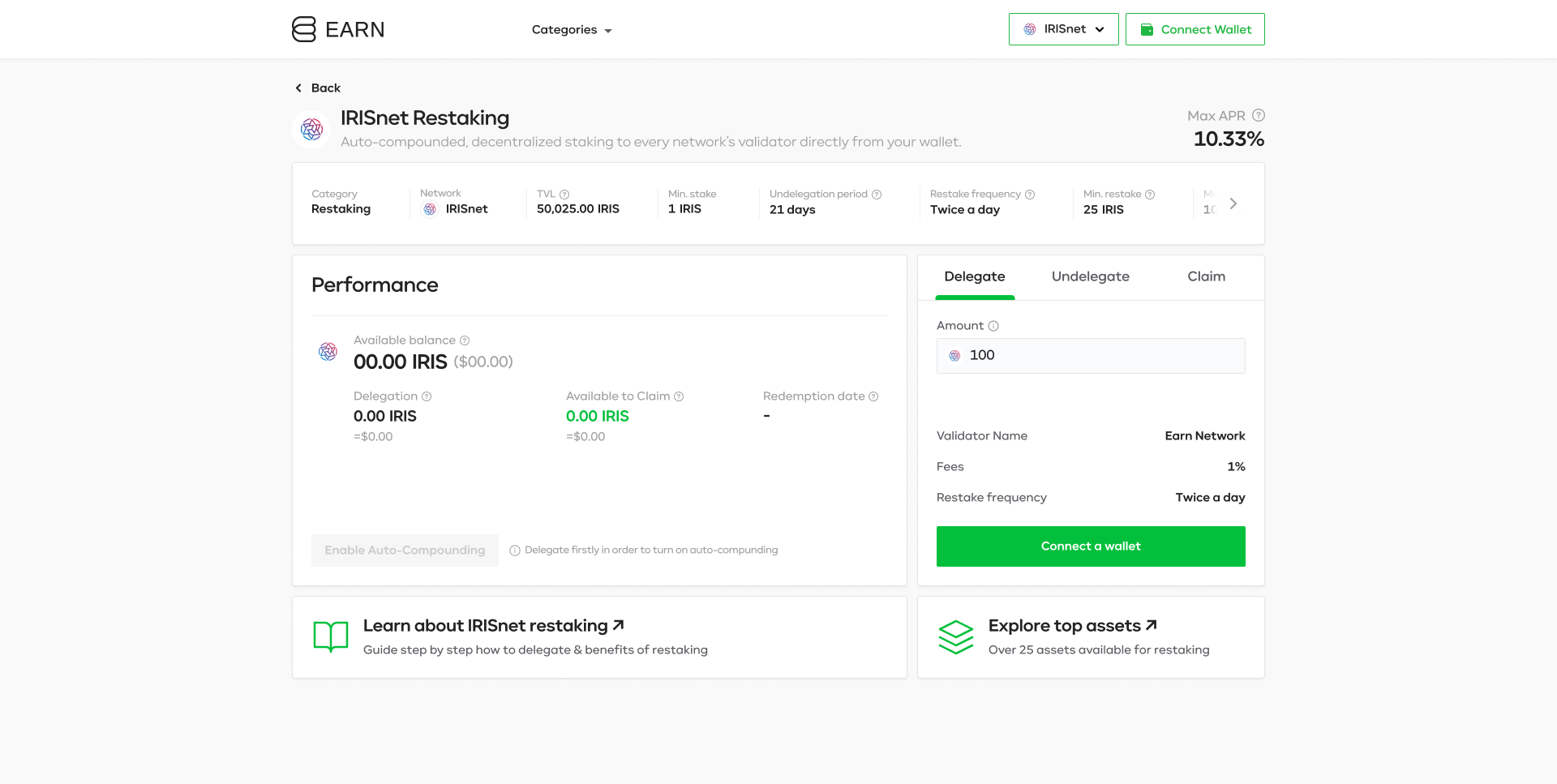Click the Max APR help icon

coord(1259,115)
